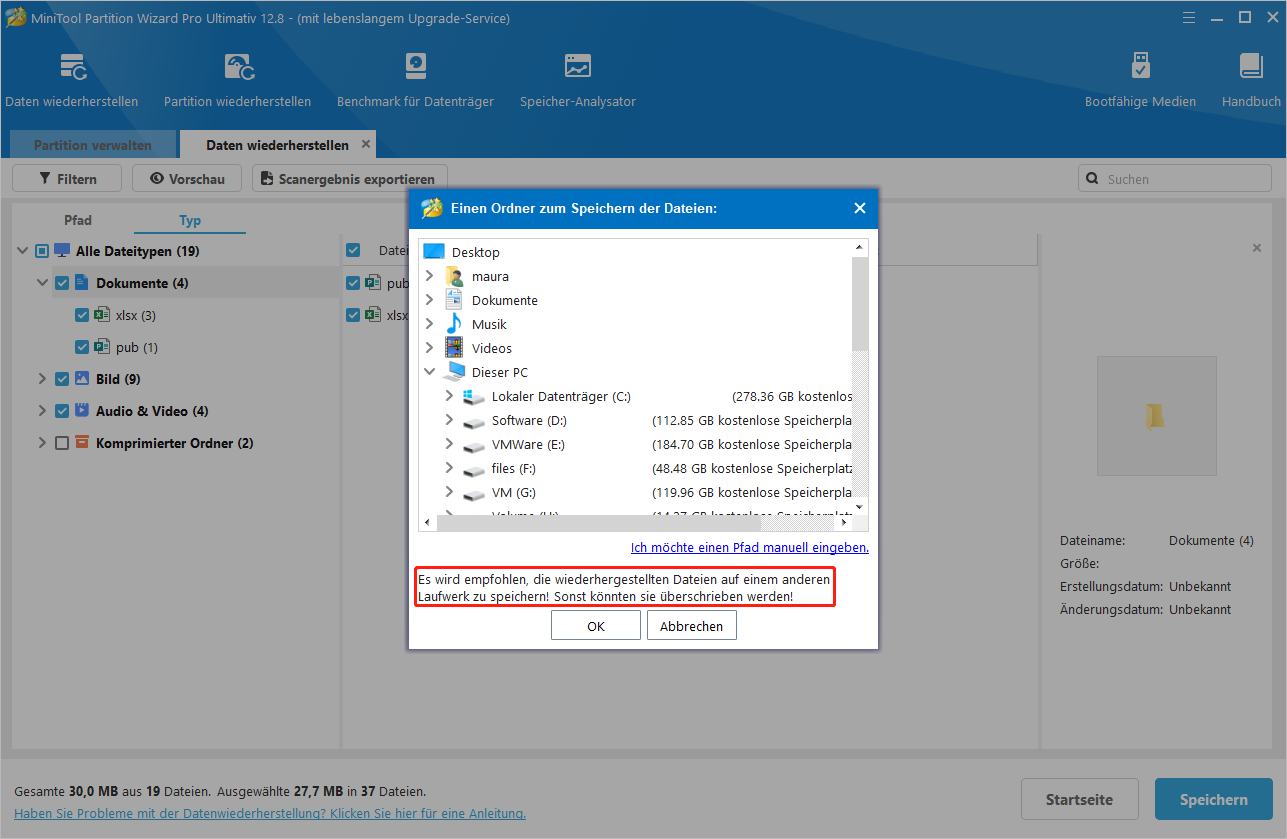The height and width of the screenshot is (839, 1287).
Task: Click the files (F:) drive icon
Action: pyautogui.click(x=475, y=469)
